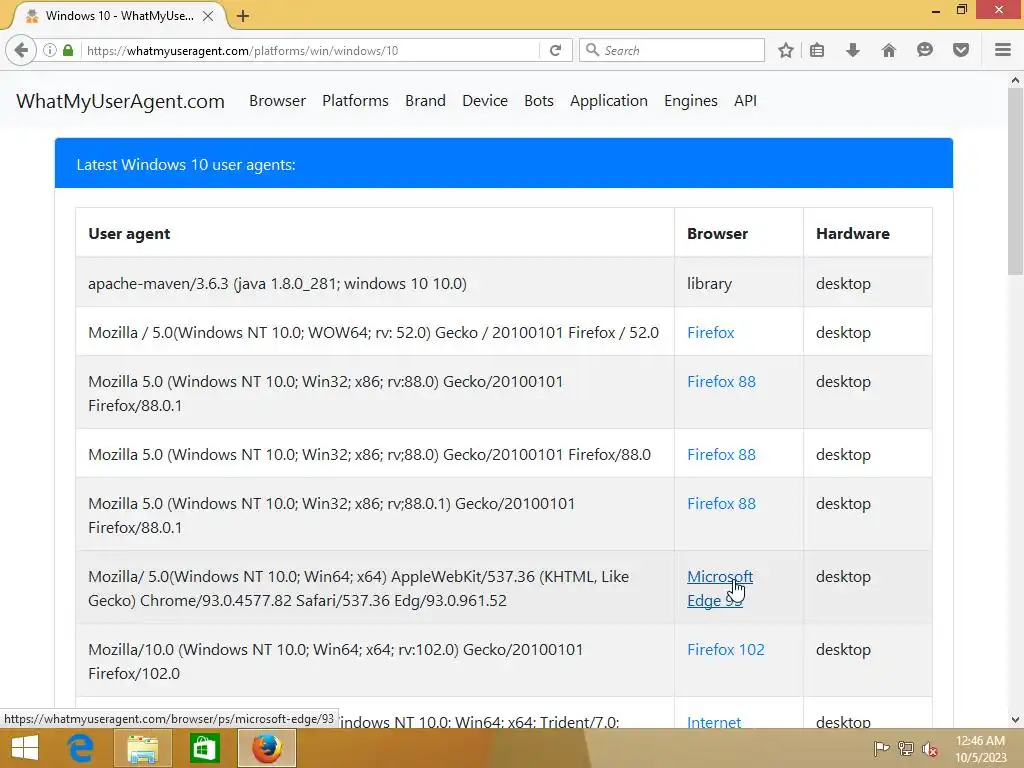
Task: Click the green padlock security icon
Action: (68, 50)
